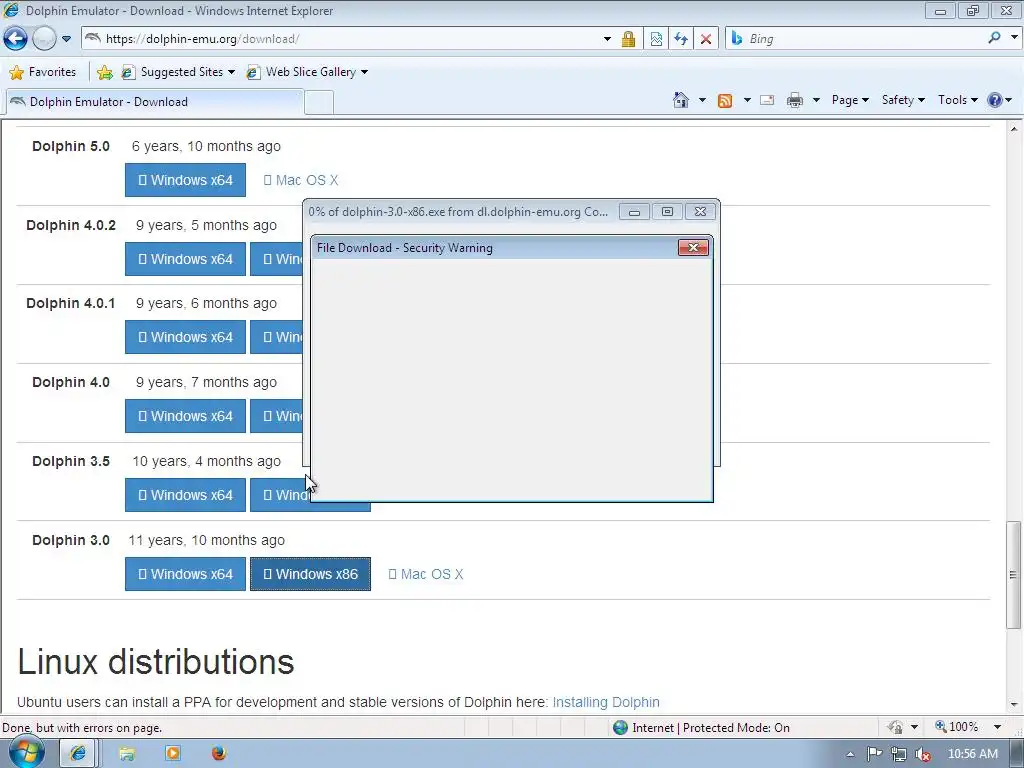Refresh the page with refresh icon
Image resolution: width=1024 pixels, height=768 pixels.
tap(681, 39)
